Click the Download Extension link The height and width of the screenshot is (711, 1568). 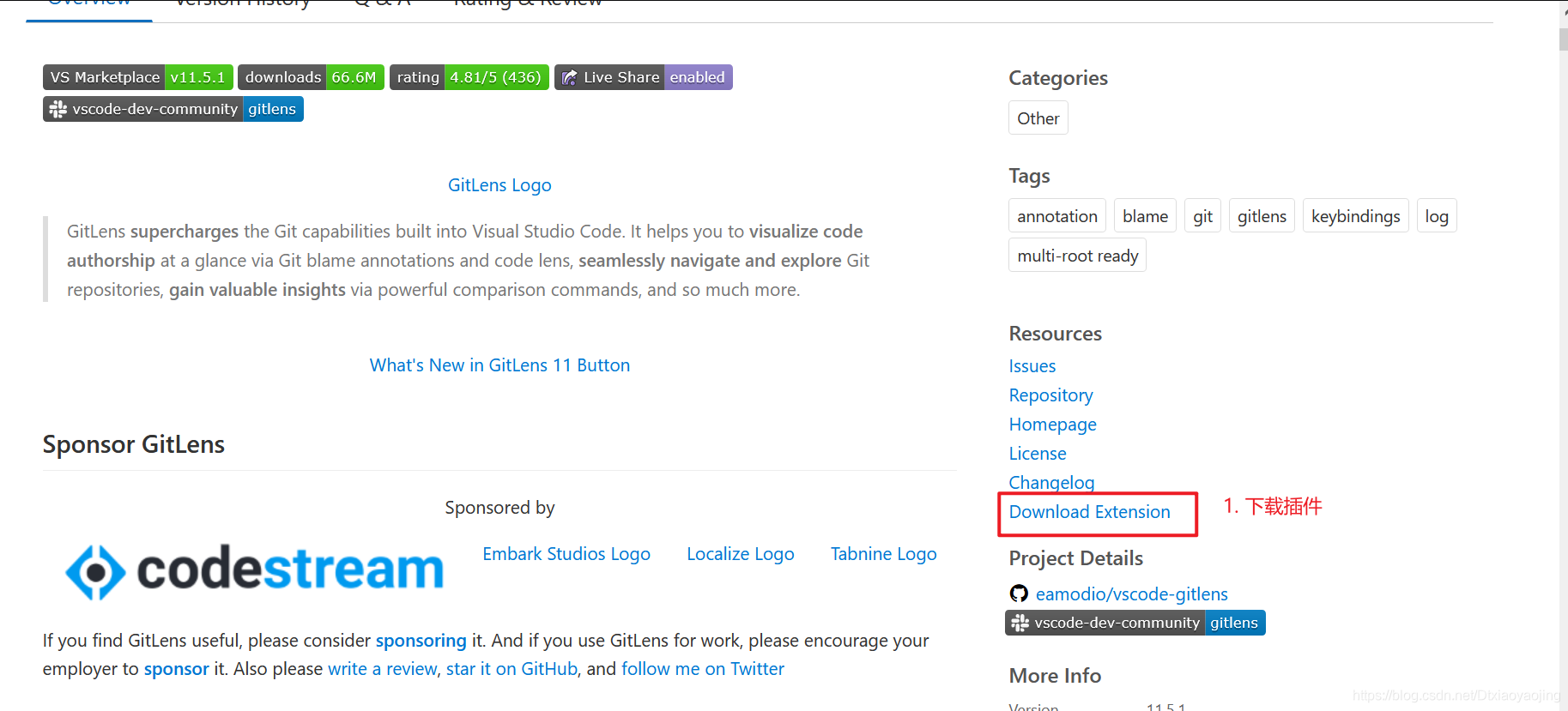(1090, 512)
